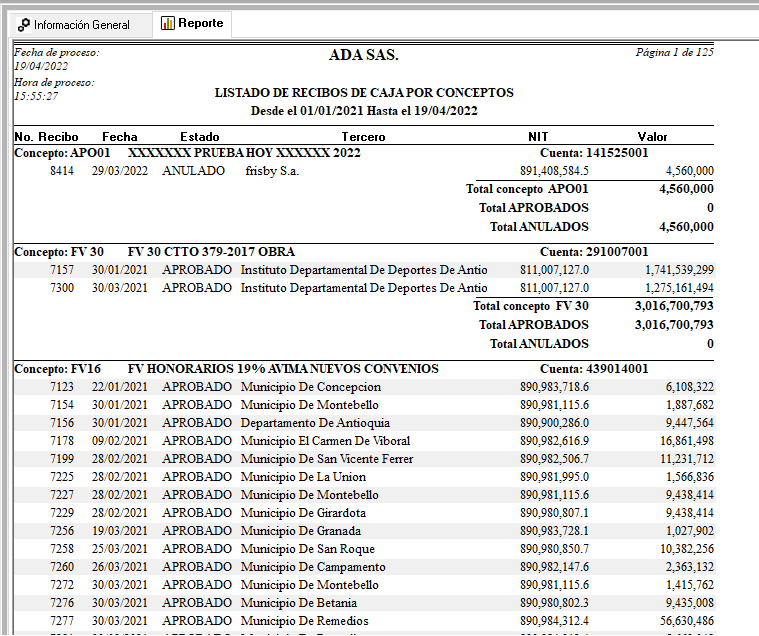Select receipt number 7157
Image resolution: width=759 pixels, height=636 pixels.
[x=62, y=270]
